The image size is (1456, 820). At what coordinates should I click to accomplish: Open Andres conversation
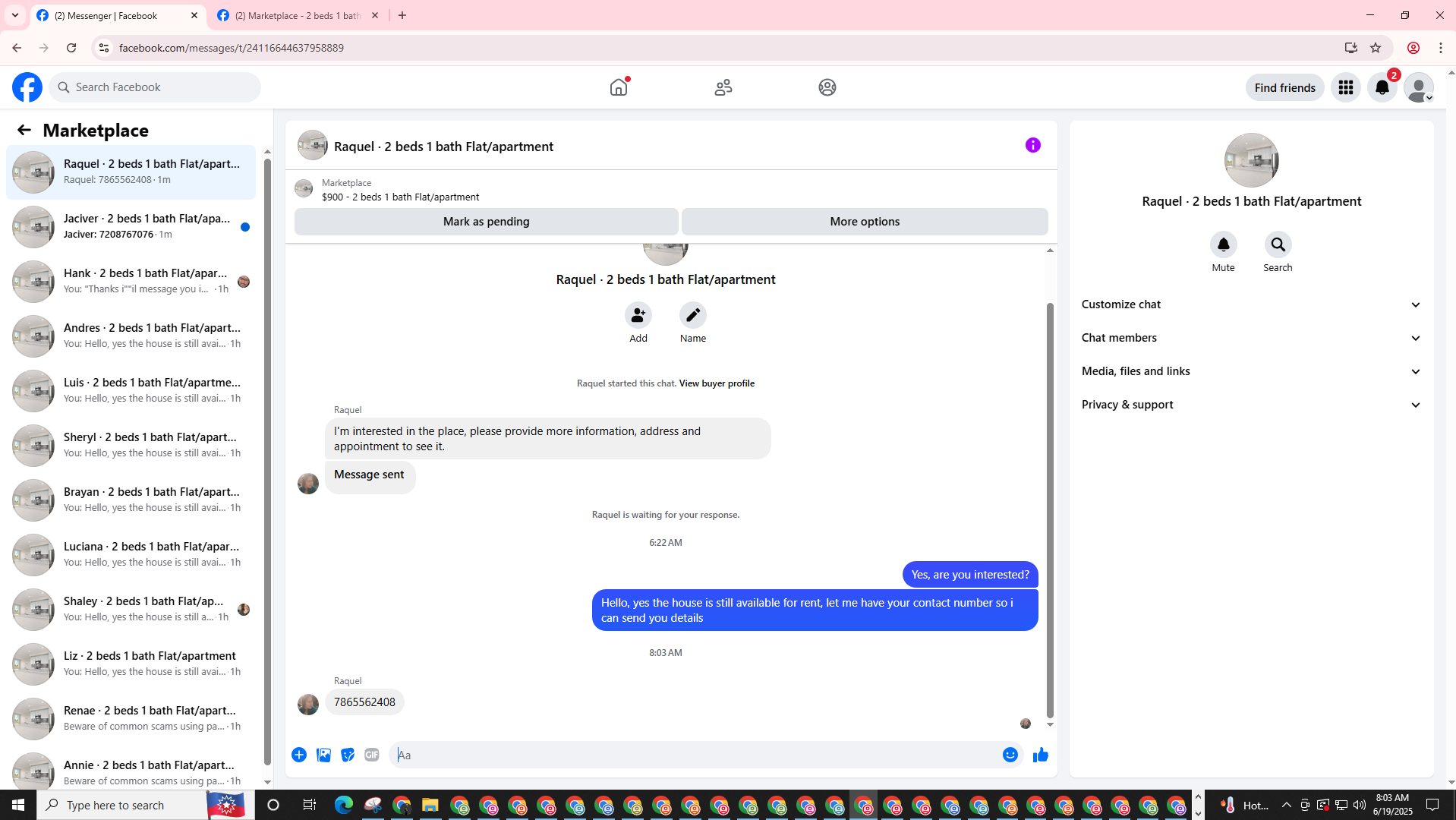(x=131, y=336)
